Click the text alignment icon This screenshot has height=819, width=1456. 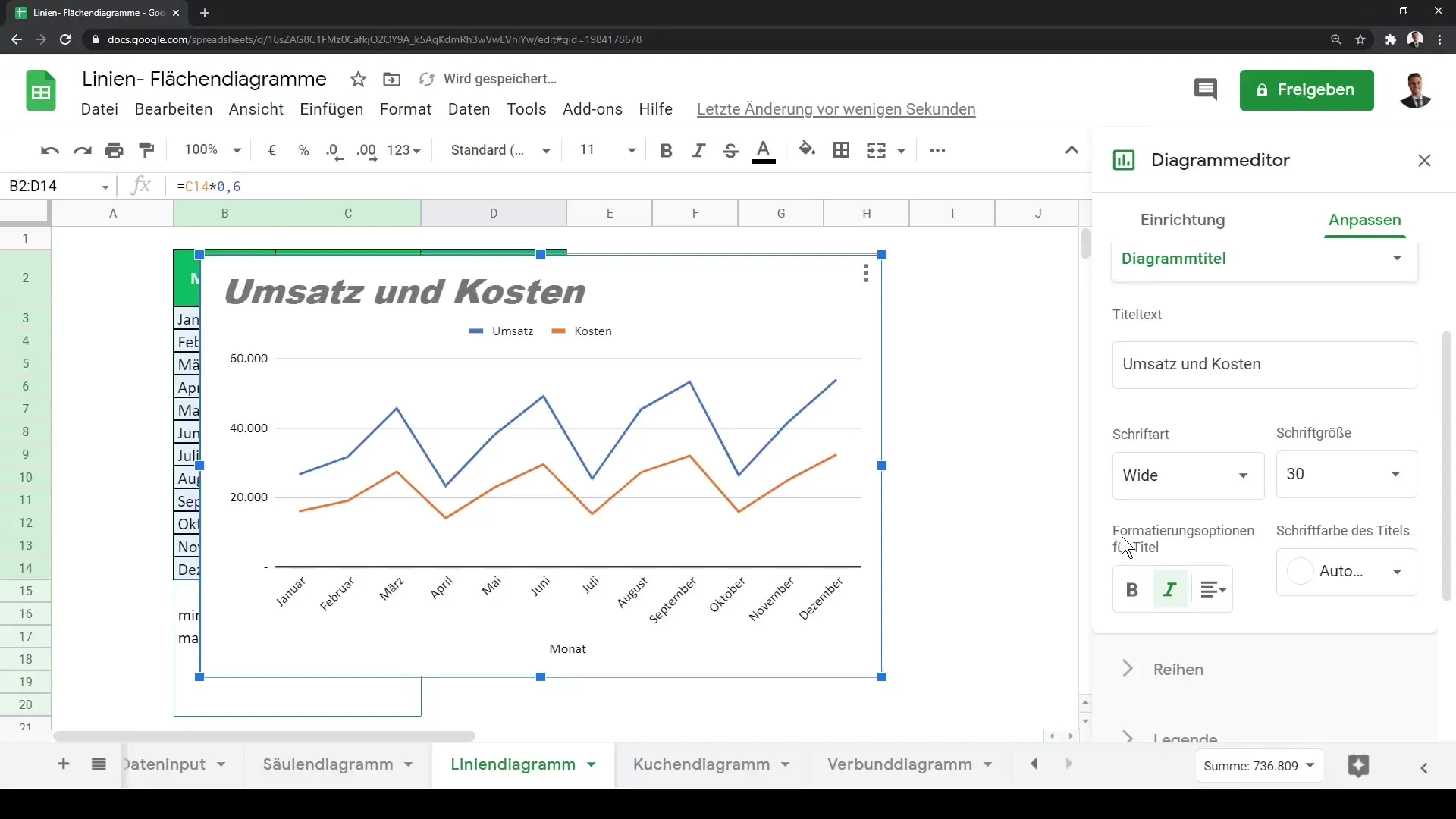[1213, 590]
